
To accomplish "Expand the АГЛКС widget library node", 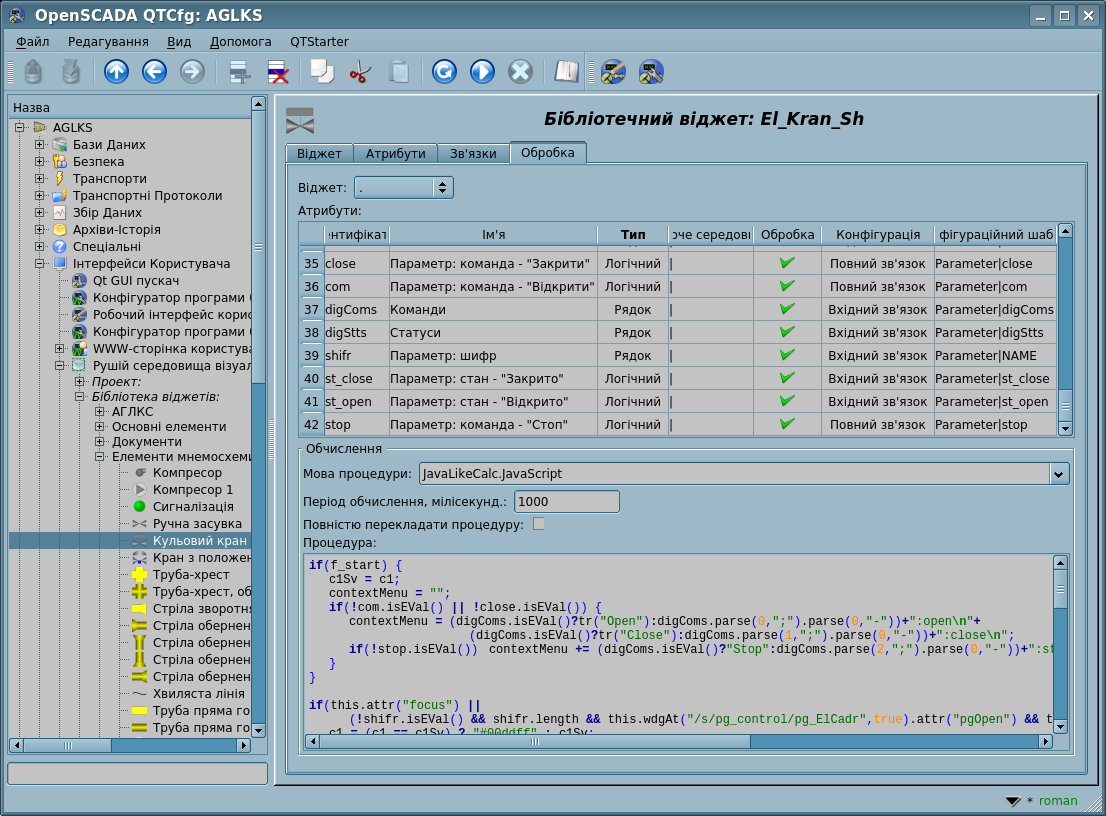I will coord(99,411).
